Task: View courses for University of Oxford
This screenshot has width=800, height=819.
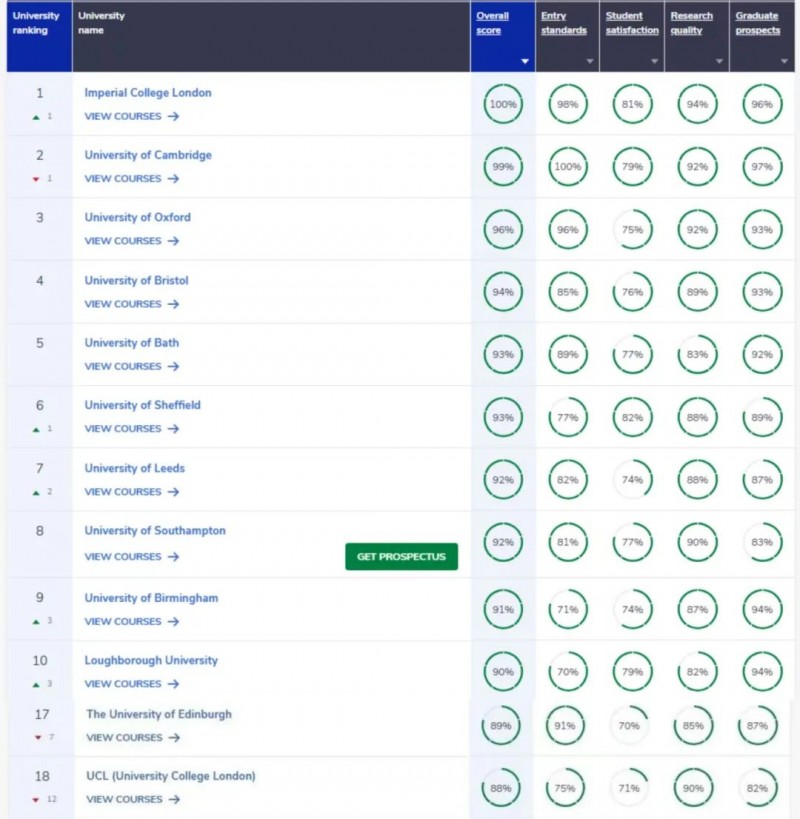Action: (123, 241)
